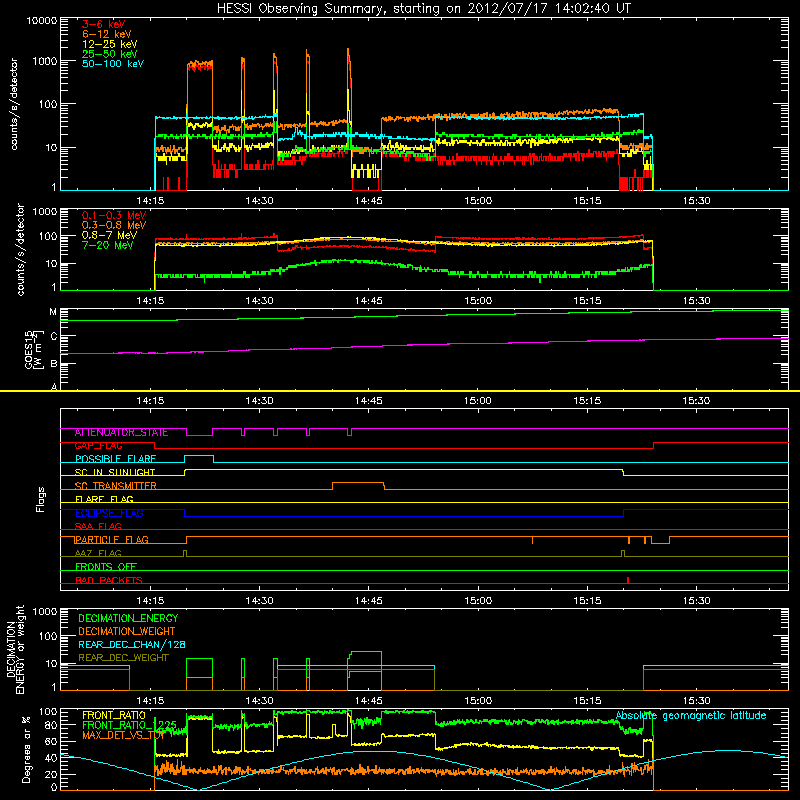Click the BAD_PACKETS flag label

pyautogui.click(x=109, y=580)
